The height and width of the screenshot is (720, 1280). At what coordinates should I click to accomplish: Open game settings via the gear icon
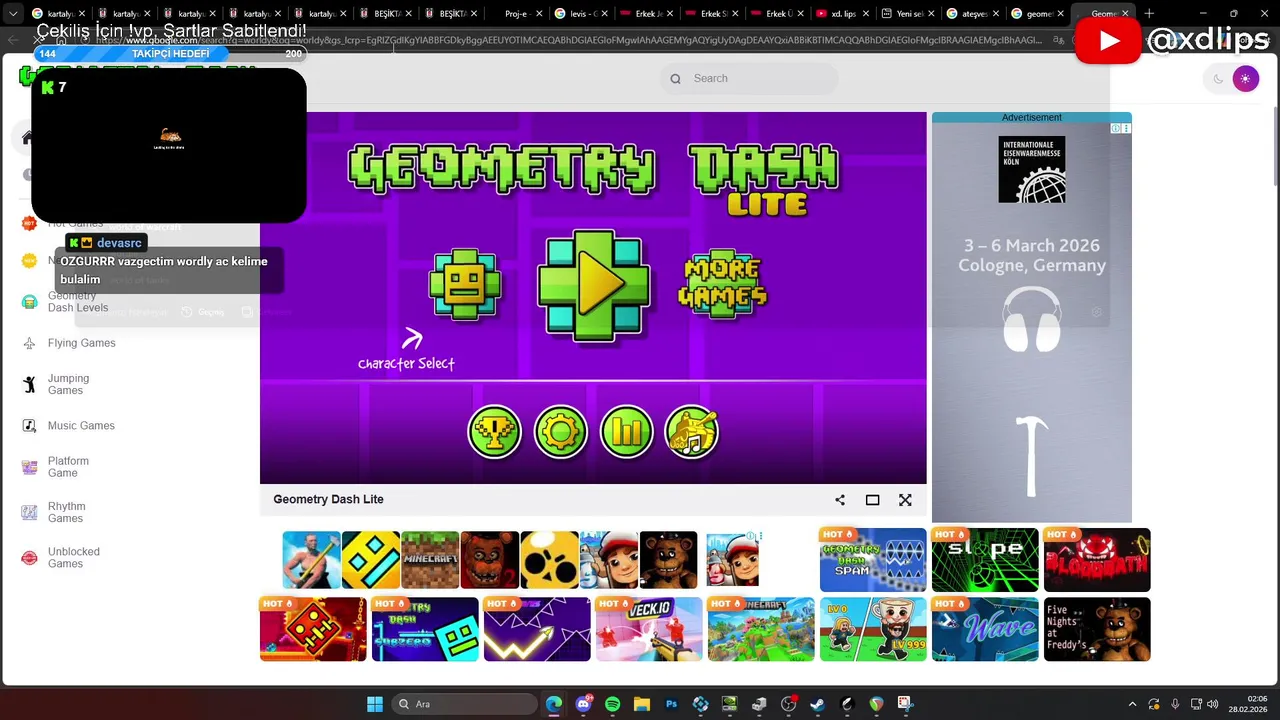(x=560, y=432)
